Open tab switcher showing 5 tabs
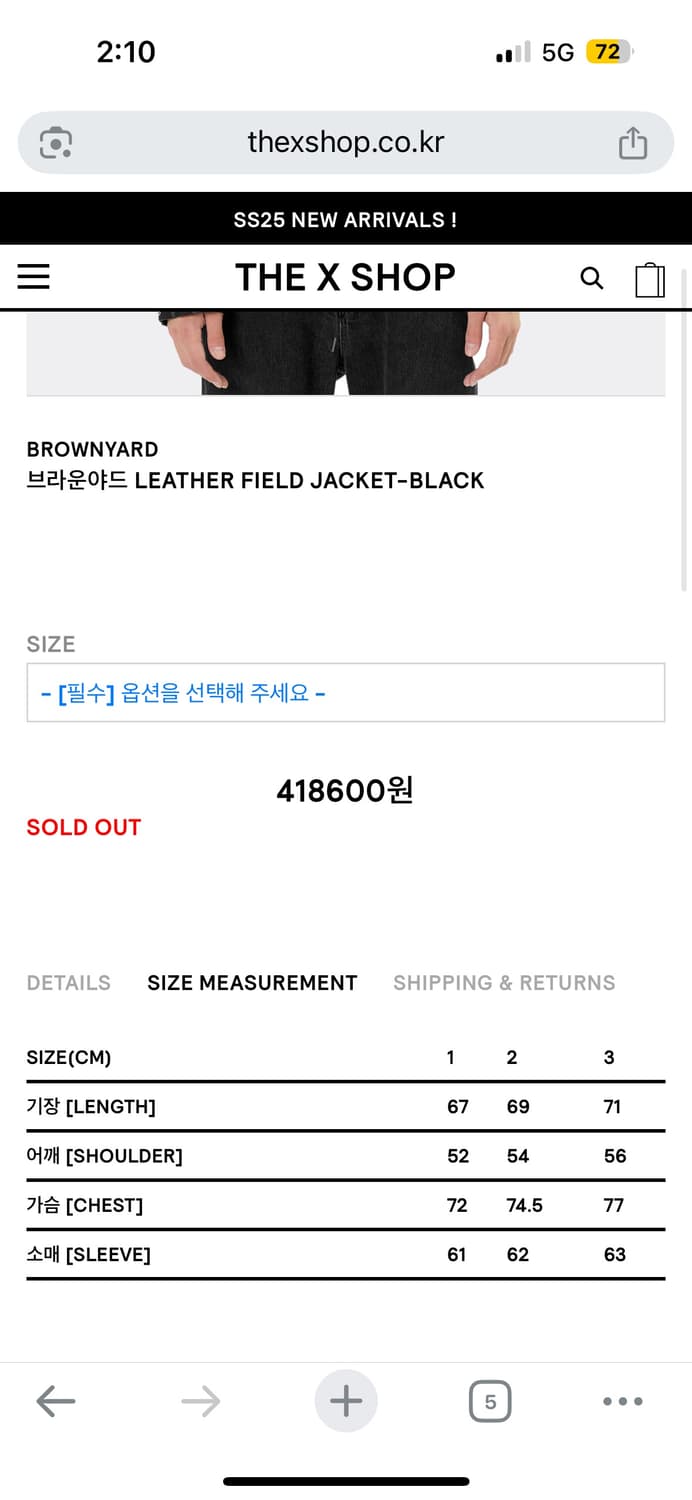692x1500 pixels. [x=490, y=1401]
